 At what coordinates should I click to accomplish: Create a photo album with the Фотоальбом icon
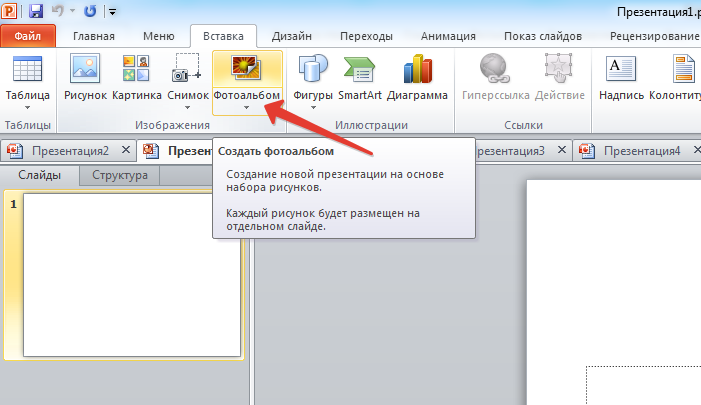point(246,69)
